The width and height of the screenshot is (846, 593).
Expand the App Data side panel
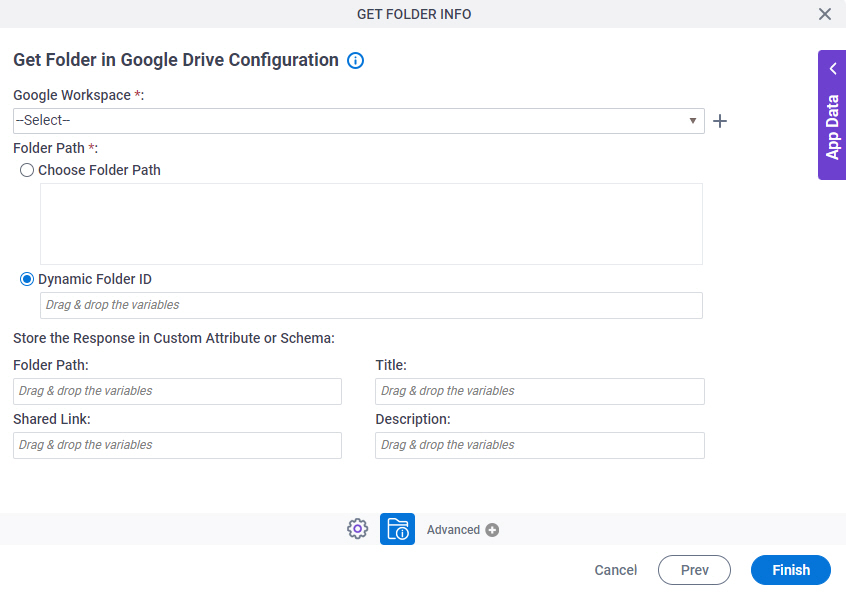click(x=832, y=115)
